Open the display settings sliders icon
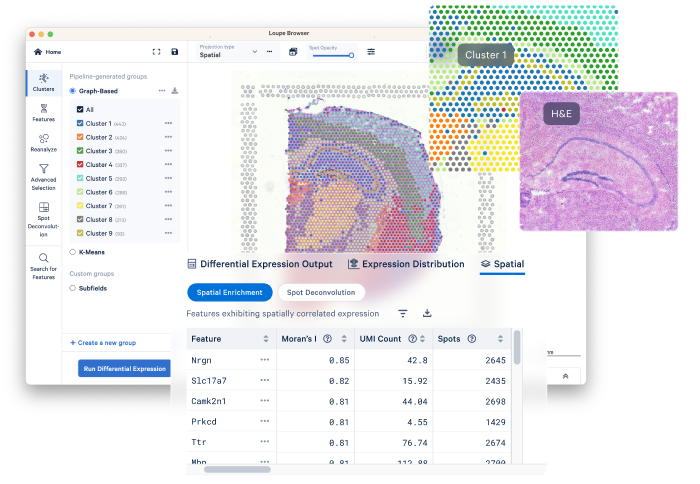700x484 pixels. tap(371, 52)
